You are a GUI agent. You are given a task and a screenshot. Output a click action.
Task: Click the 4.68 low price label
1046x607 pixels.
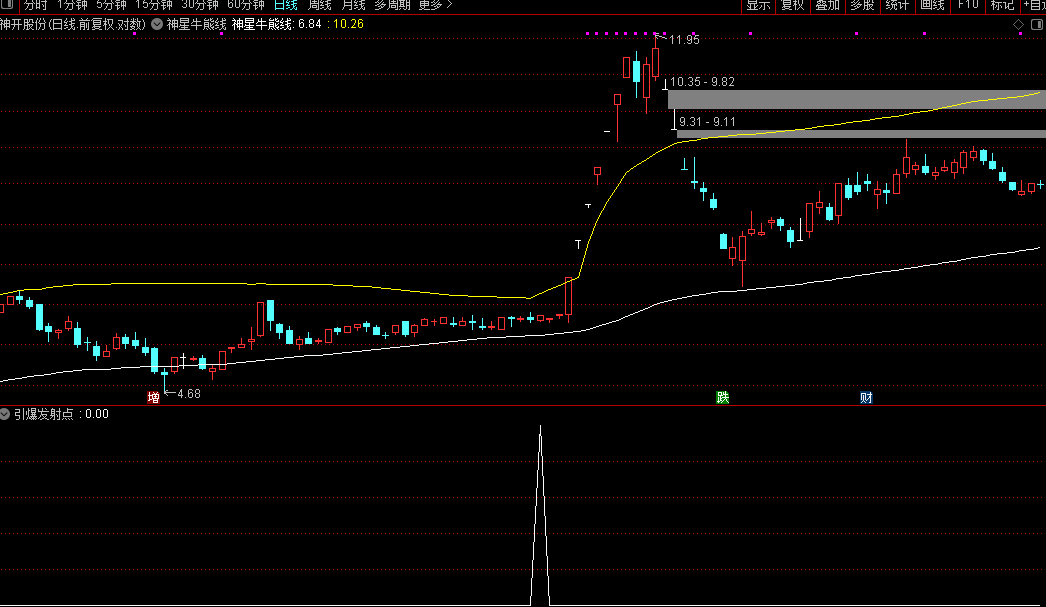(189, 394)
